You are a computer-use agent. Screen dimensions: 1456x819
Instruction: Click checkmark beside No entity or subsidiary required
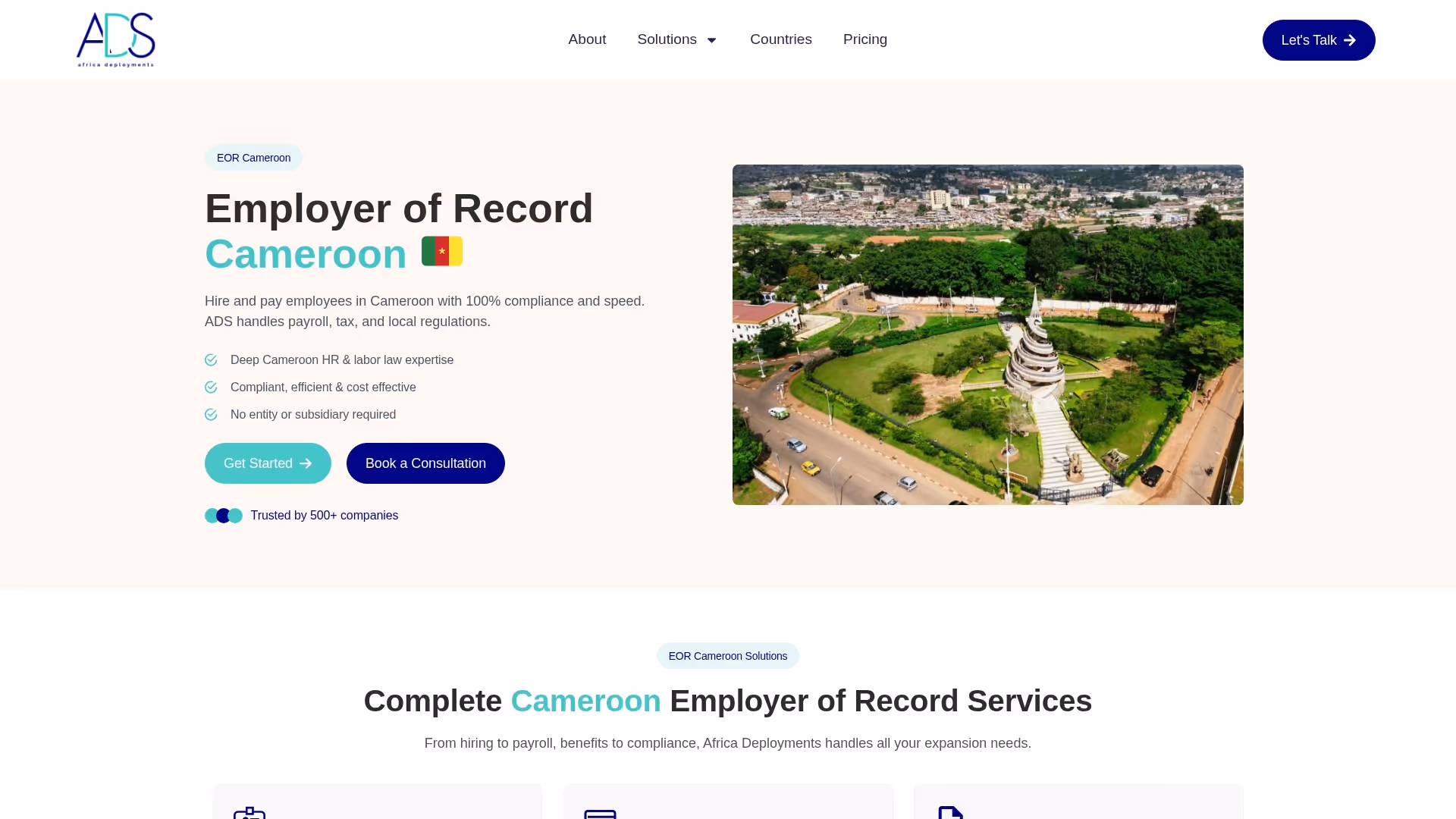pos(212,415)
